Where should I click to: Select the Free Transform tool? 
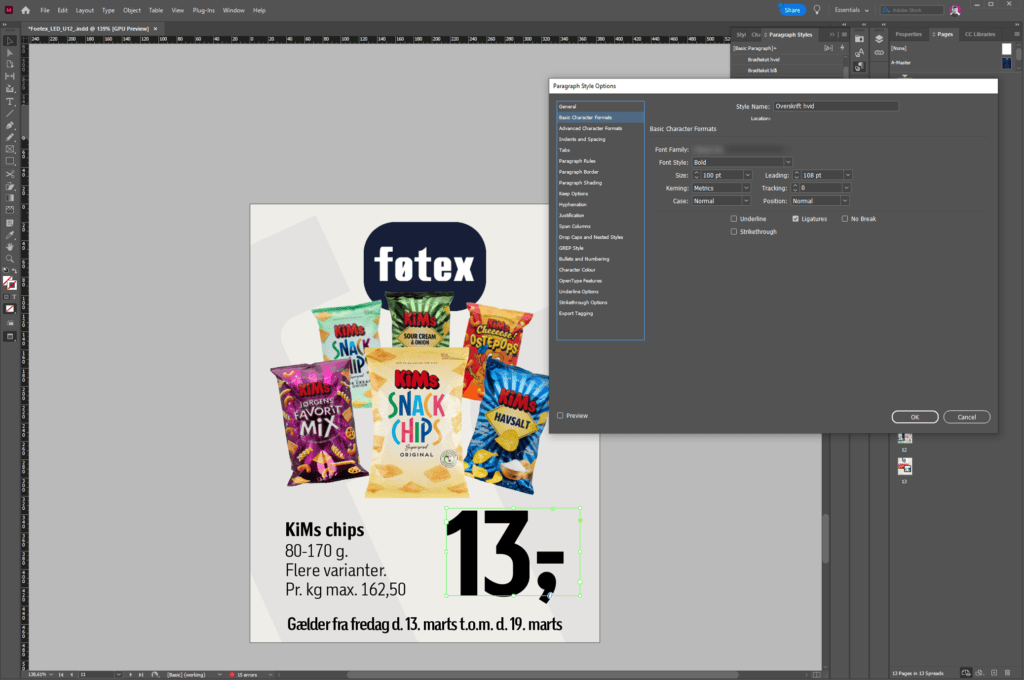10,186
